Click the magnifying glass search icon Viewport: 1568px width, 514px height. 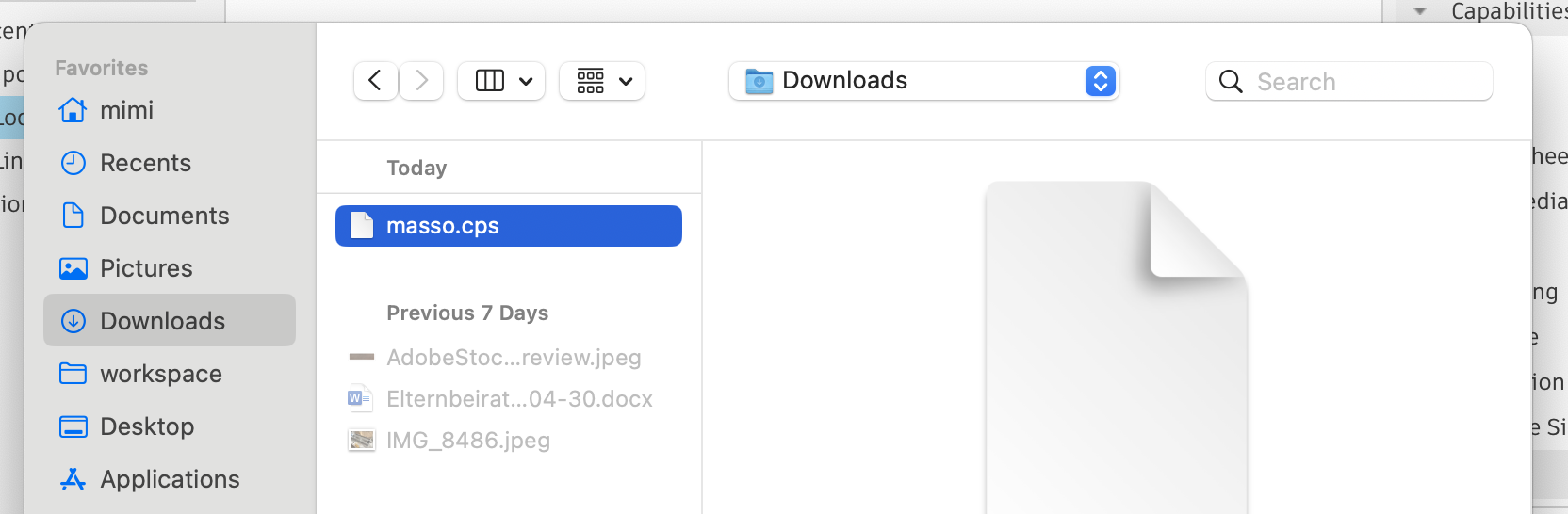click(1231, 82)
